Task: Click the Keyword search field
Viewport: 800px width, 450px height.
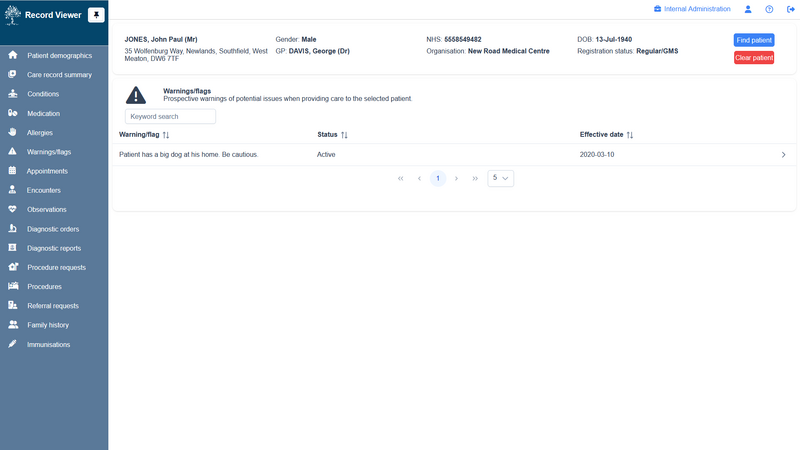Action: pos(170,116)
